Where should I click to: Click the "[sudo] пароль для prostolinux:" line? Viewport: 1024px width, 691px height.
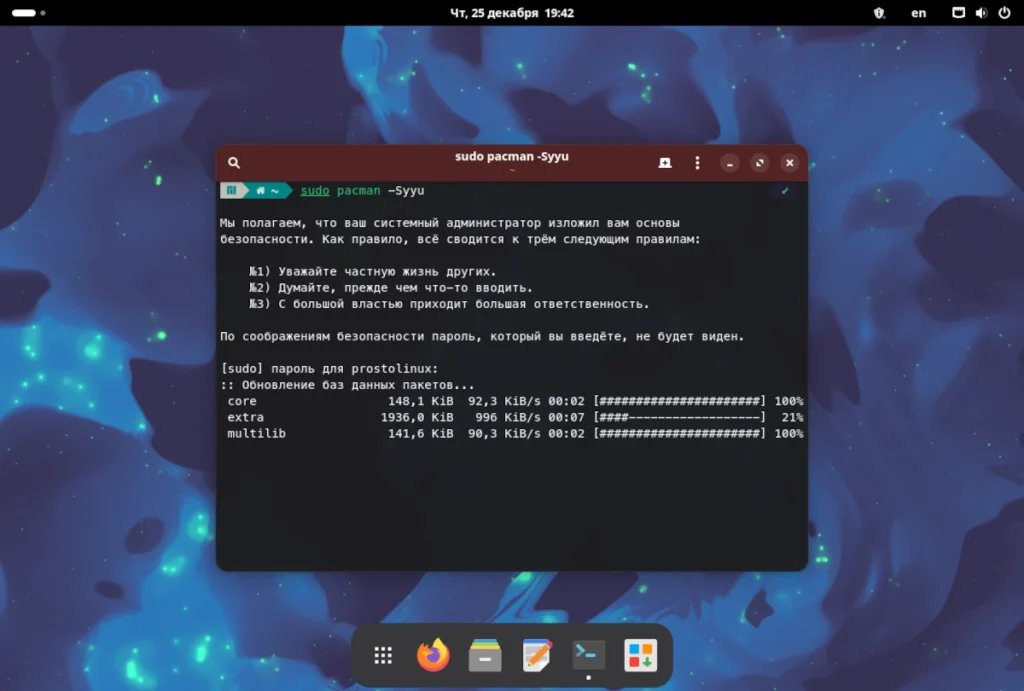click(x=329, y=369)
